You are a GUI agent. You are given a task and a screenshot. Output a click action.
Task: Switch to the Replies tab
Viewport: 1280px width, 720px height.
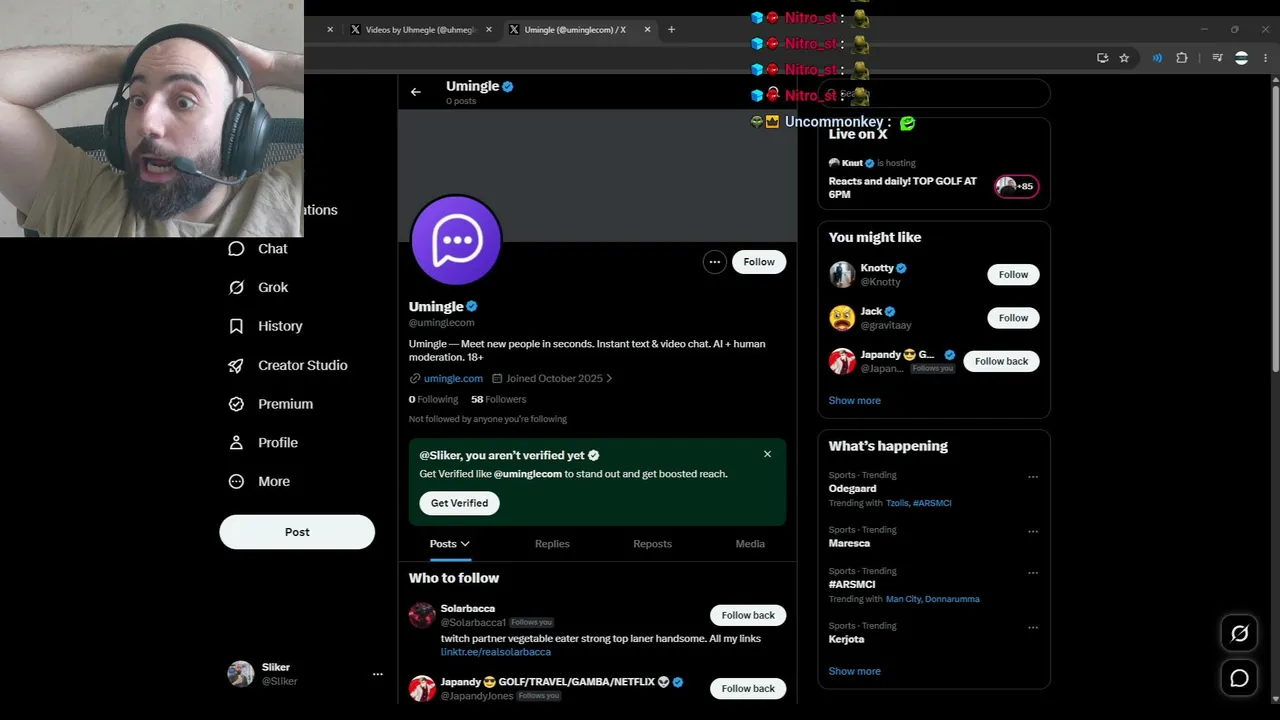552,544
